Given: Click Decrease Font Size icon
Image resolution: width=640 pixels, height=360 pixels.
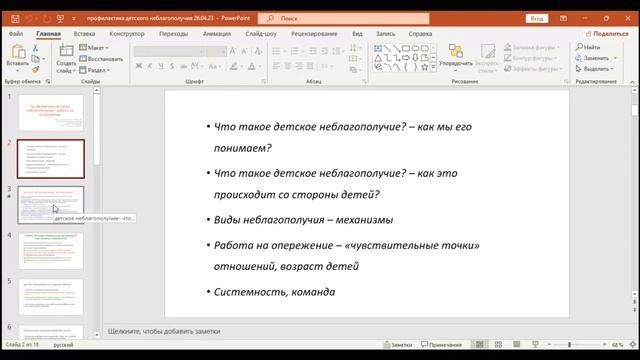Looking at the screenshot, I should (244, 51).
